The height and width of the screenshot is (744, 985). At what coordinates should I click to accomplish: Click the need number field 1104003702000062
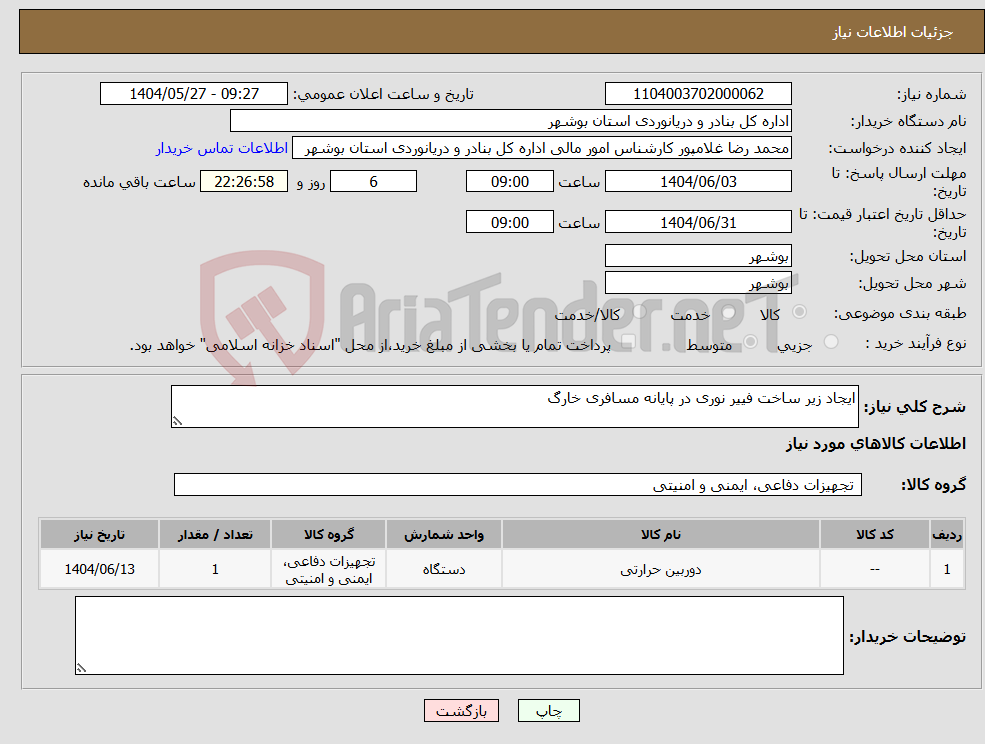coord(697,93)
